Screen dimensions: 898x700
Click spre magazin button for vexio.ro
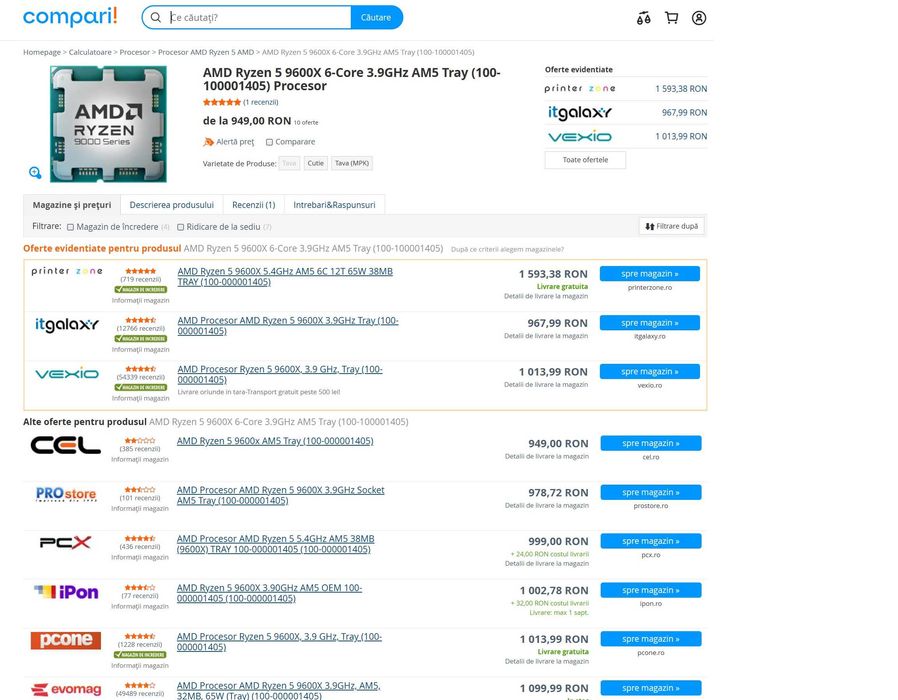tap(649, 371)
